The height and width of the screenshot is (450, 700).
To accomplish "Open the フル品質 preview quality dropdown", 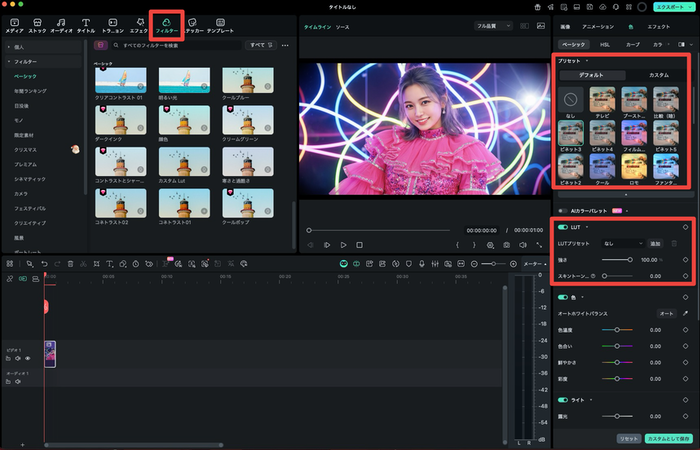I will point(492,24).
